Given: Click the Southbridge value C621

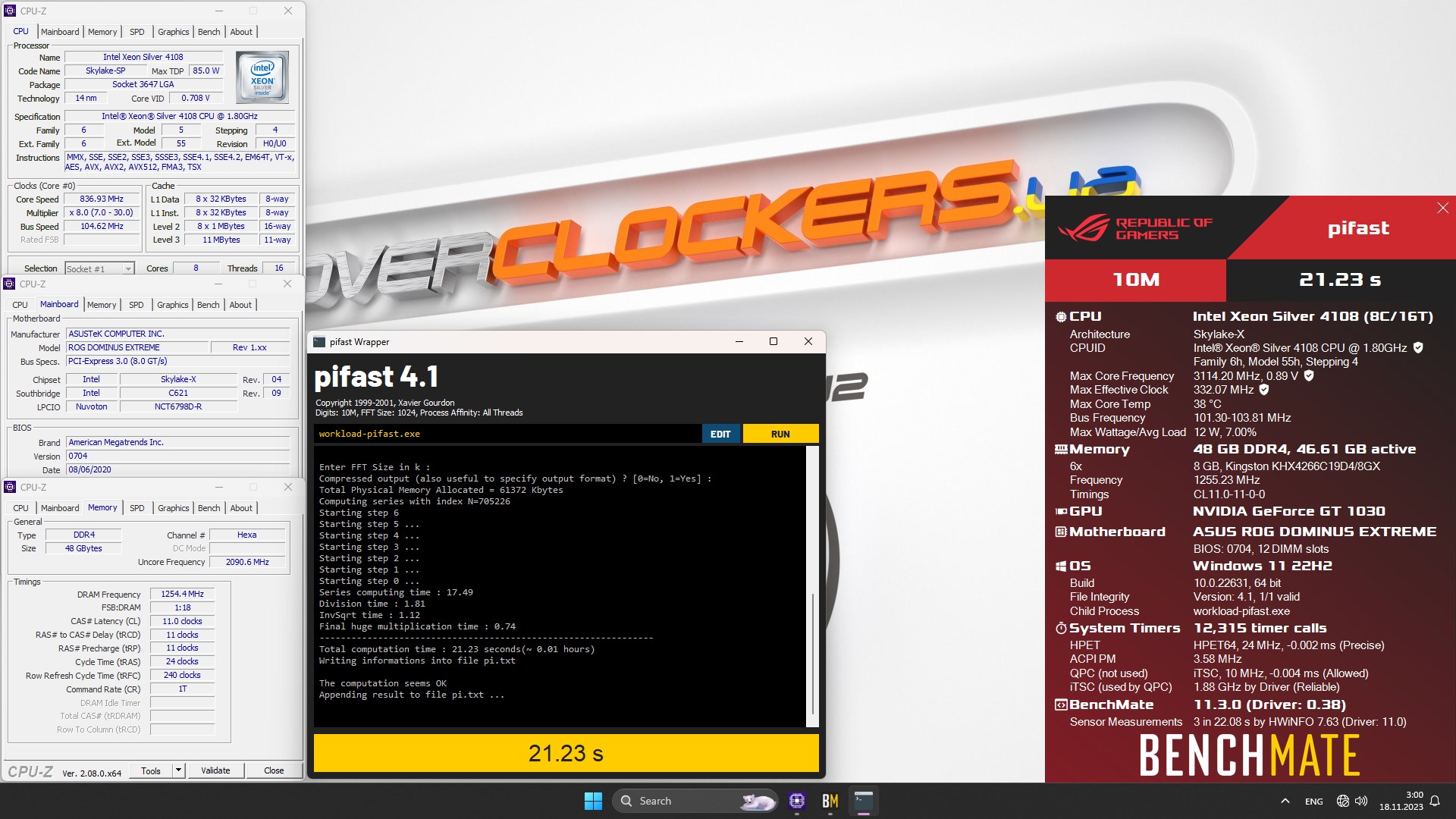Looking at the screenshot, I should point(178,393).
